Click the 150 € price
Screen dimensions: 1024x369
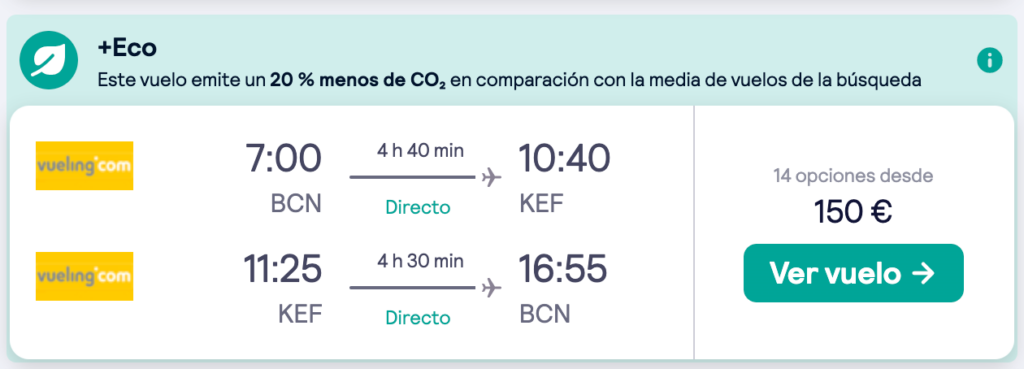click(853, 211)
